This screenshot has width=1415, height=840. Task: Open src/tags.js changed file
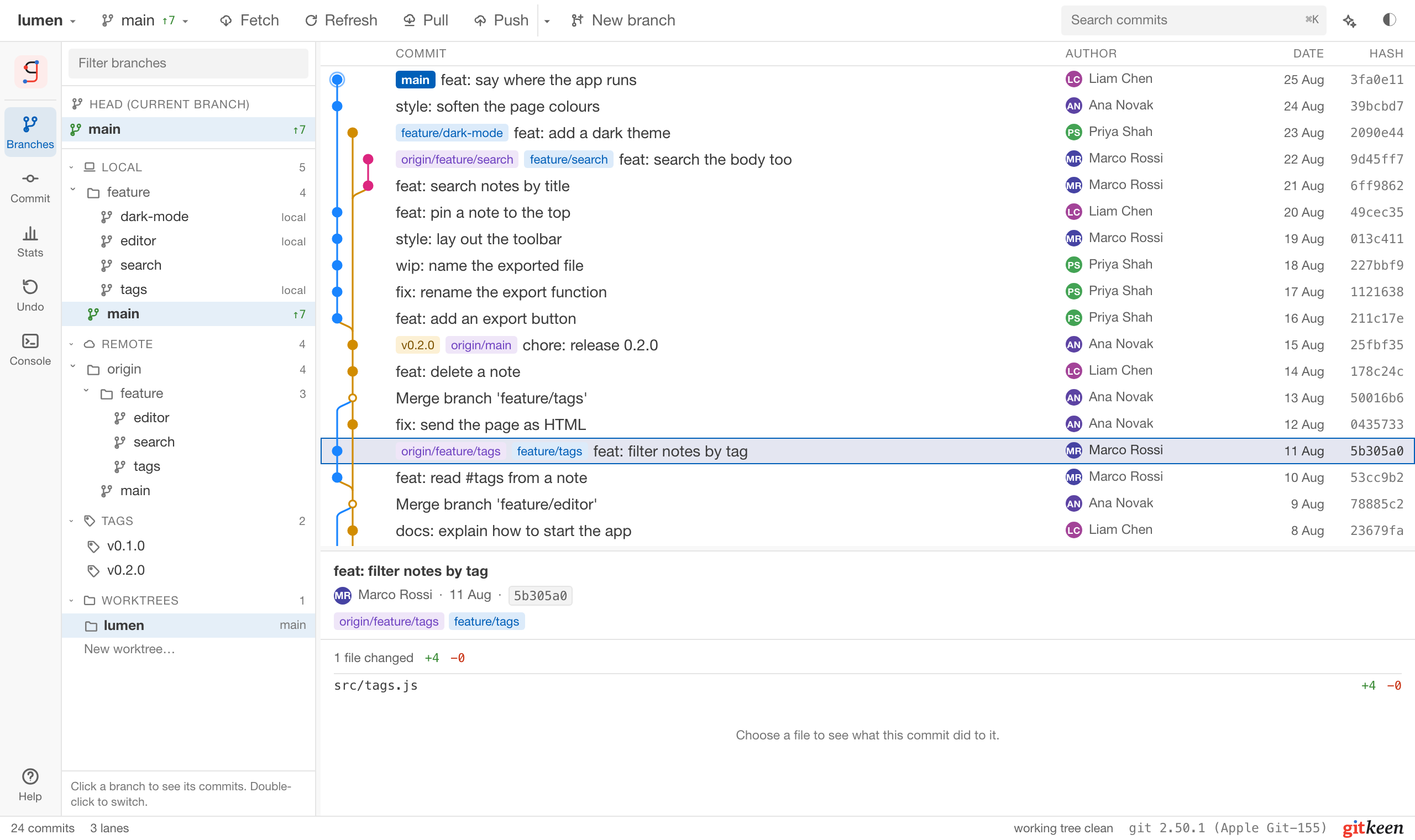[x=868, y=685]
